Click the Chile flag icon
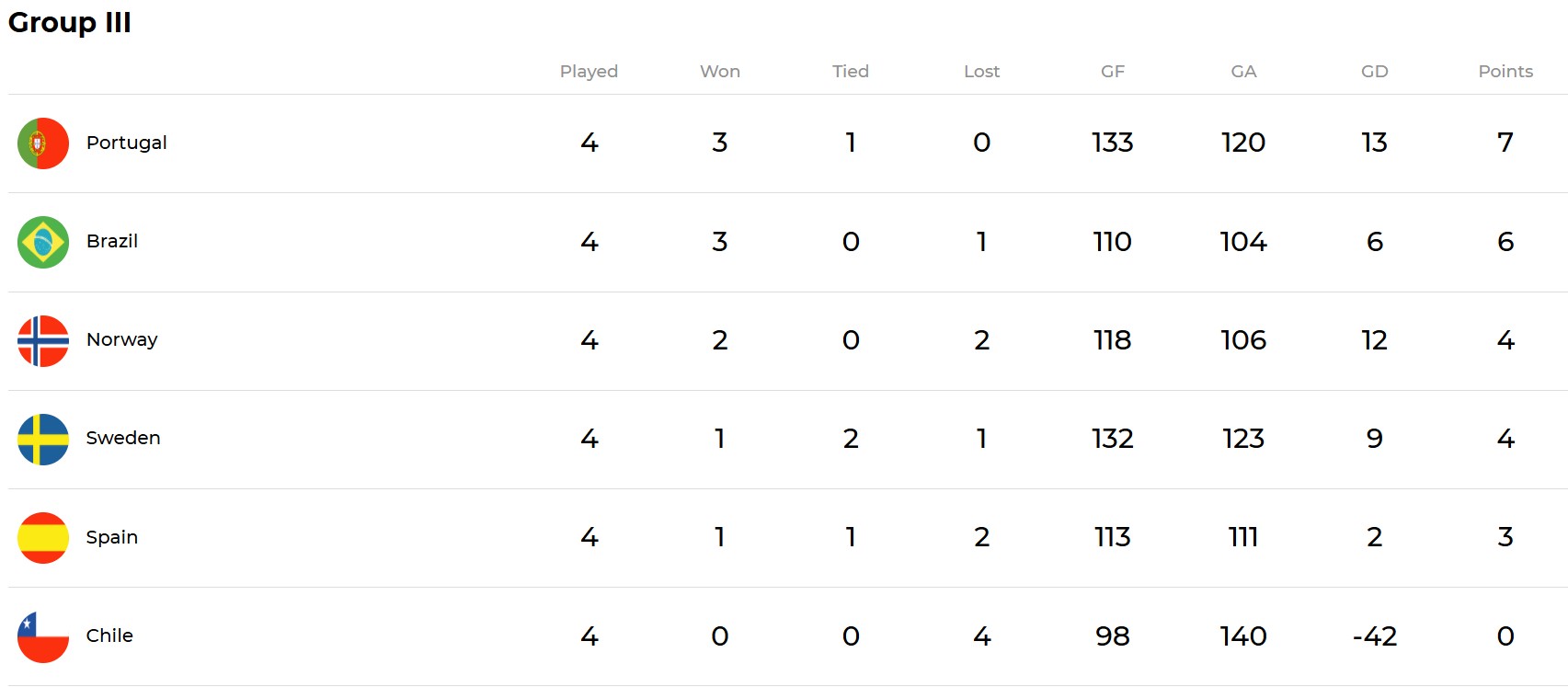Image resolution: width=1568 pixels, height=687 pixels. 43,636
